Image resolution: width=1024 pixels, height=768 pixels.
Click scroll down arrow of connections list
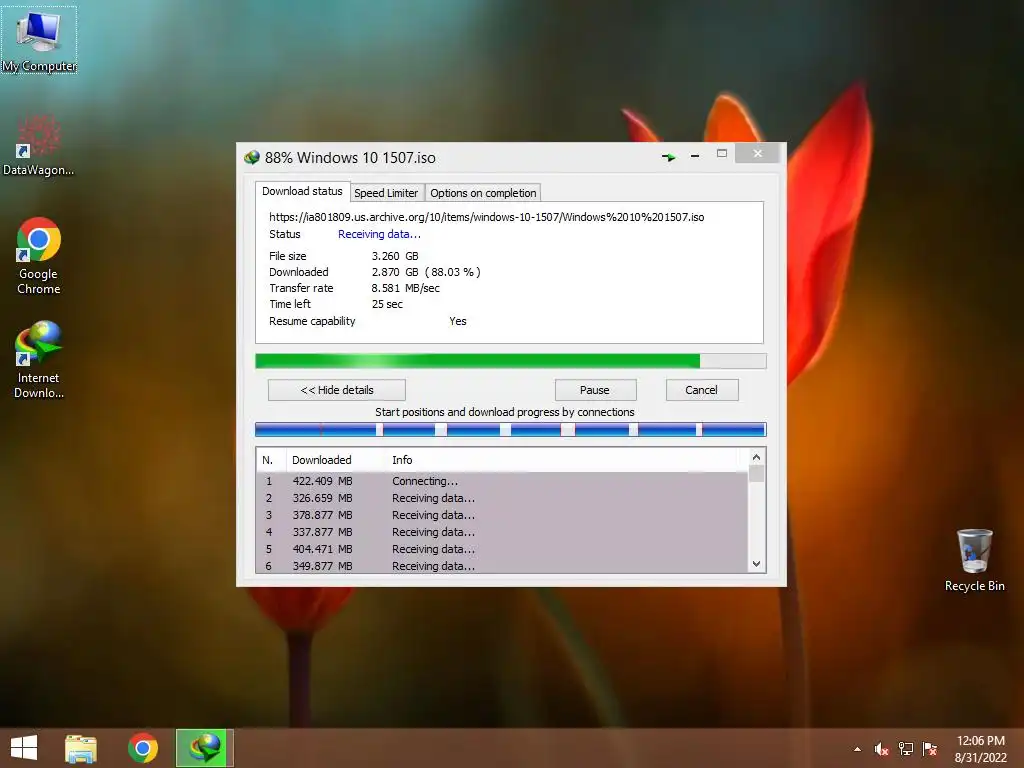(x=756, y=564)
